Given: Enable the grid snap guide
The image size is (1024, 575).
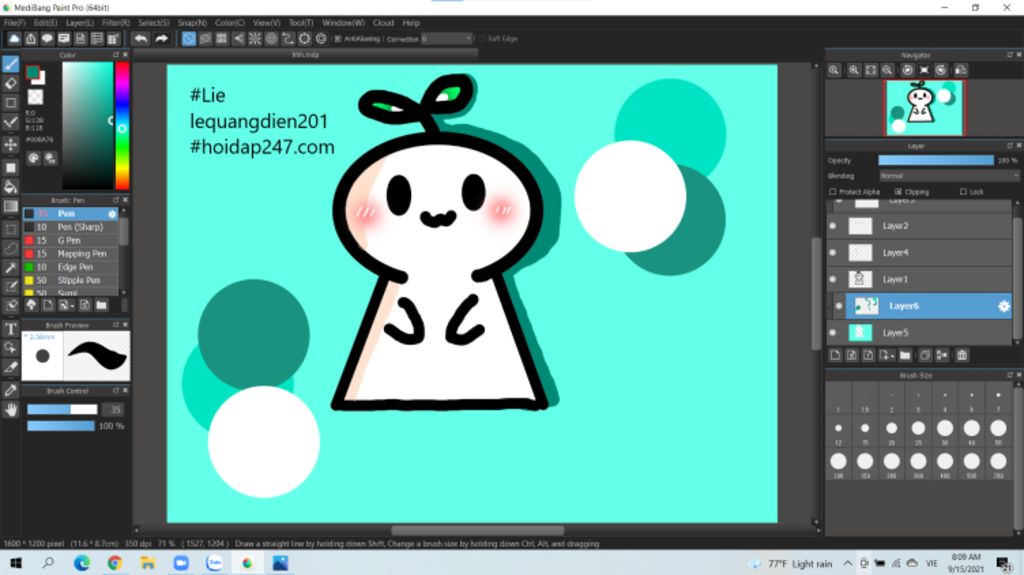Looking at the screenshot, I should pos(221,39).
